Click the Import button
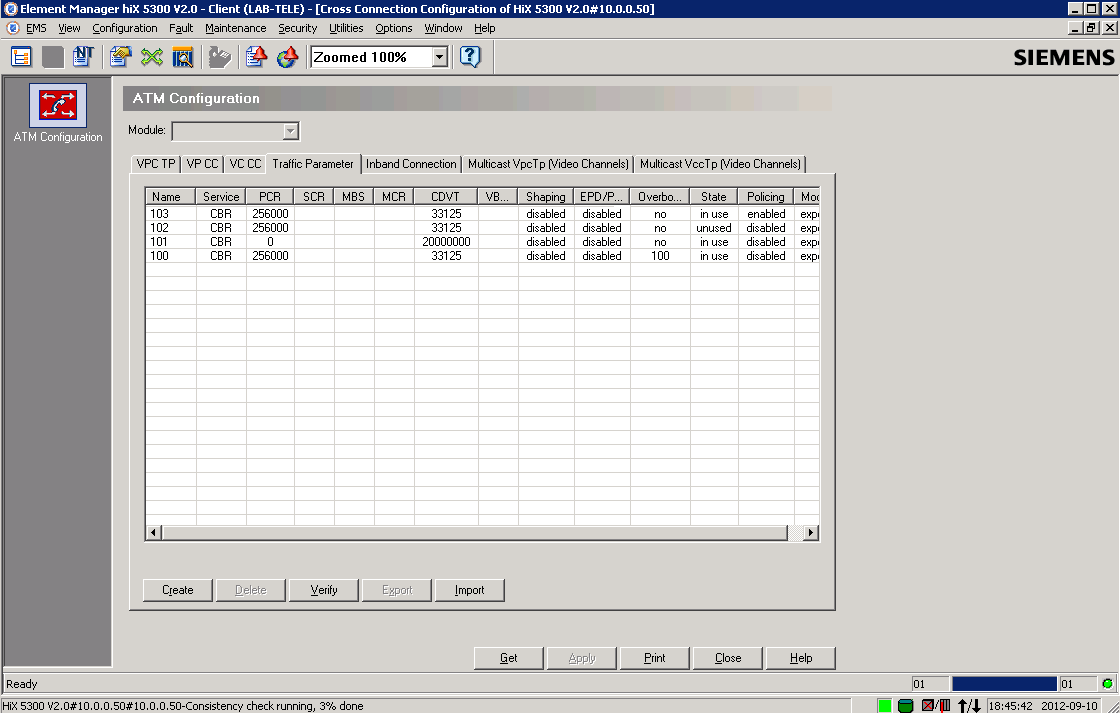 pos(469,590)
